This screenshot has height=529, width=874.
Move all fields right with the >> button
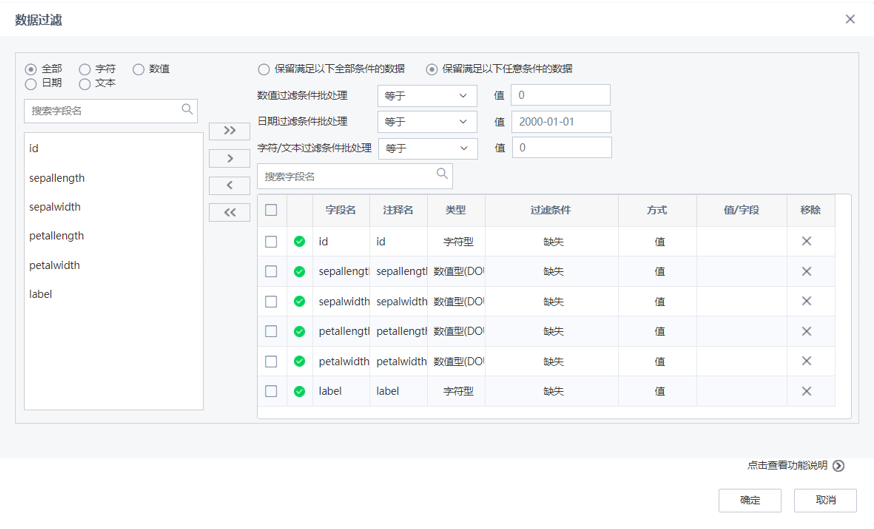coord(230,130)
